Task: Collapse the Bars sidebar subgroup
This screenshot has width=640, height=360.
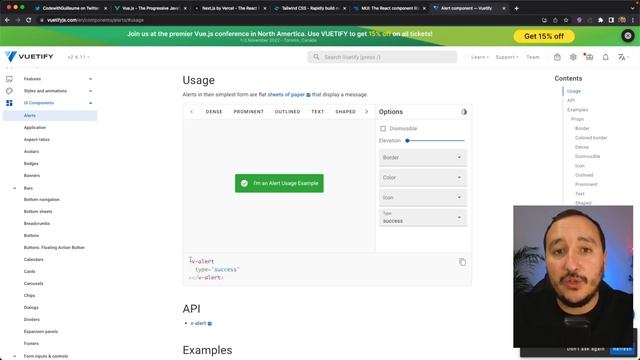Action: (15, 188)
